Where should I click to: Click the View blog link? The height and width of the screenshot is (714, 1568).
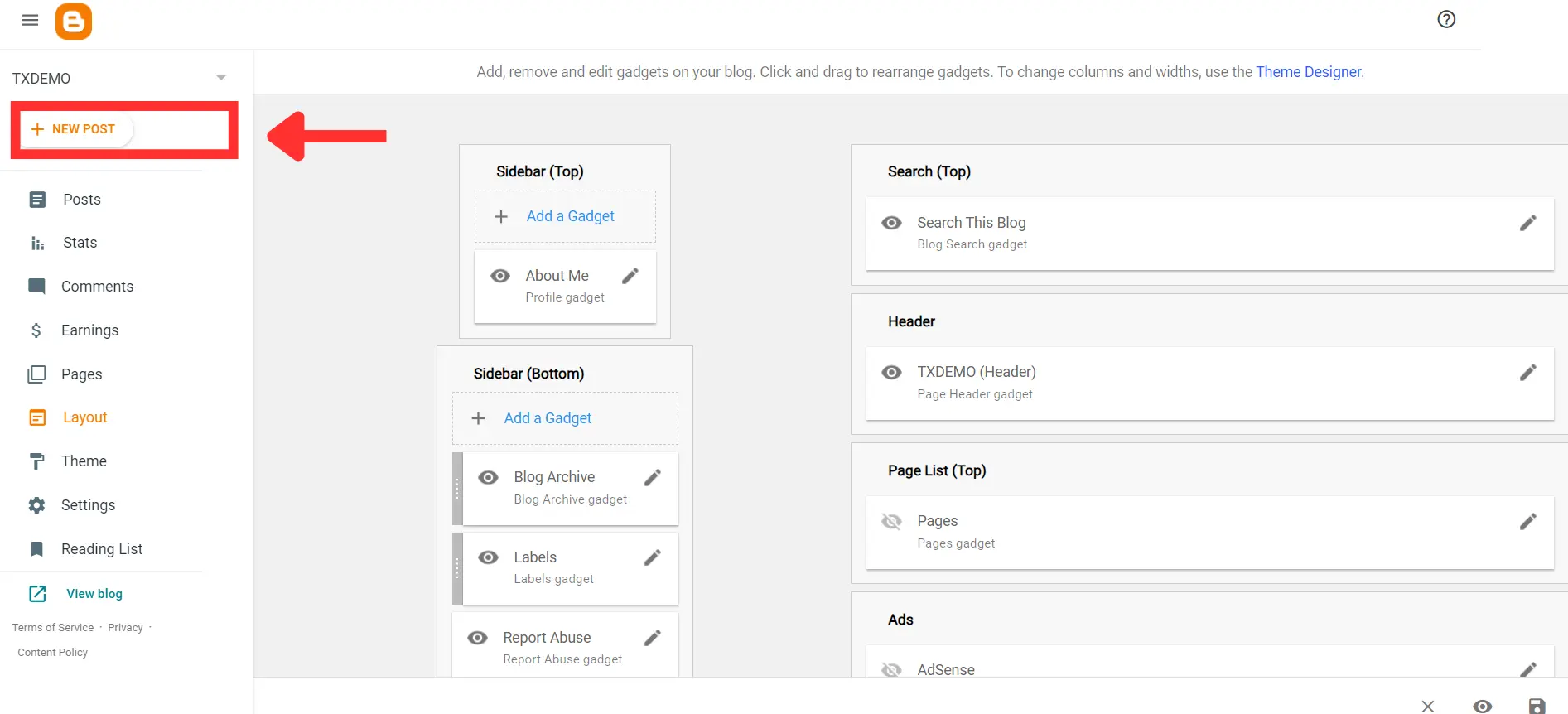coord(94,594)
